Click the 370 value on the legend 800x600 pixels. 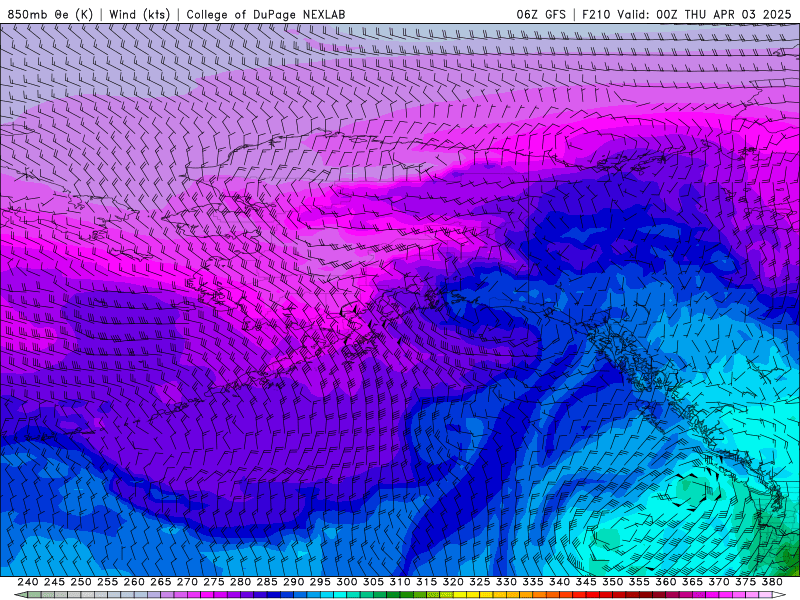719,582
